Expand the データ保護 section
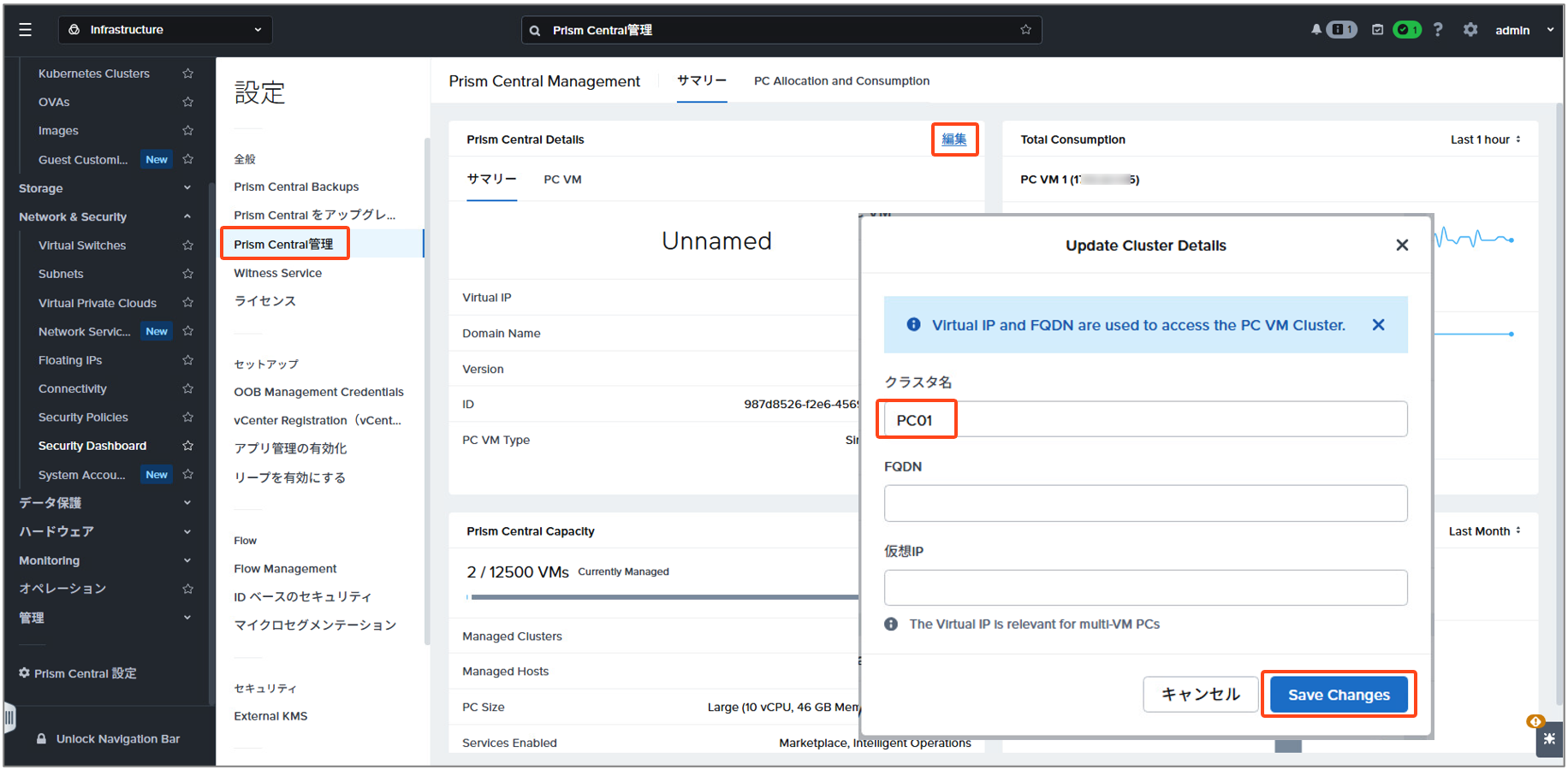Image resolution: width=1568 pixels, height=770 pixels. click(x=187, y=503)
